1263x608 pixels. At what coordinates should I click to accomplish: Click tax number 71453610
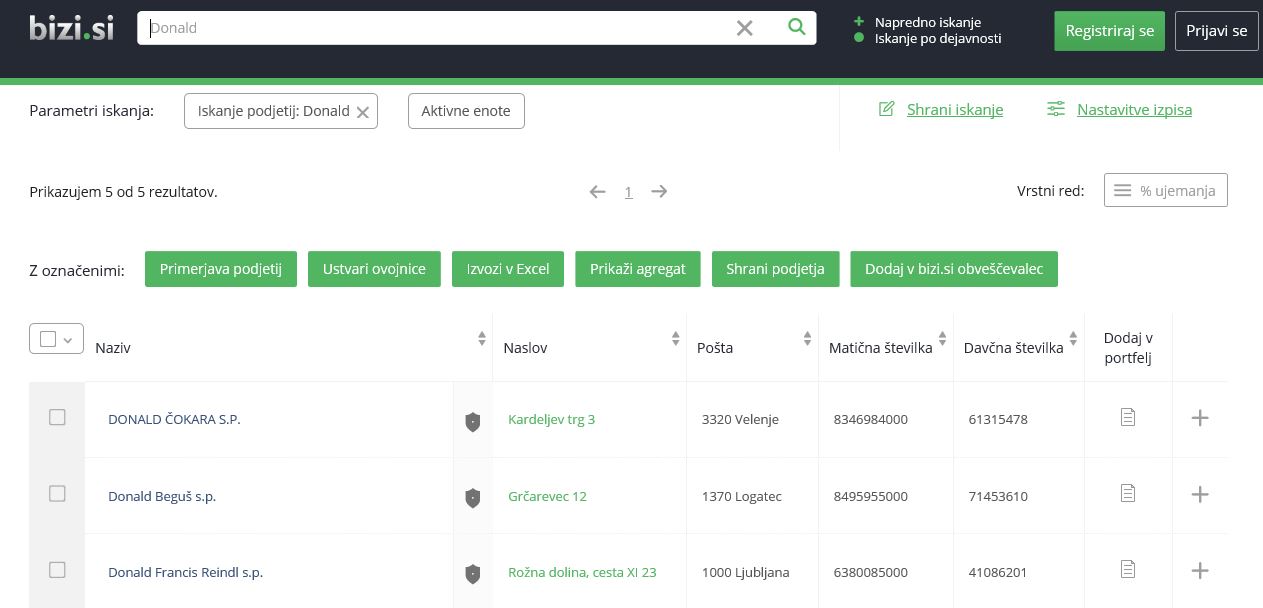pyautogui.click(x=998, y=496)
